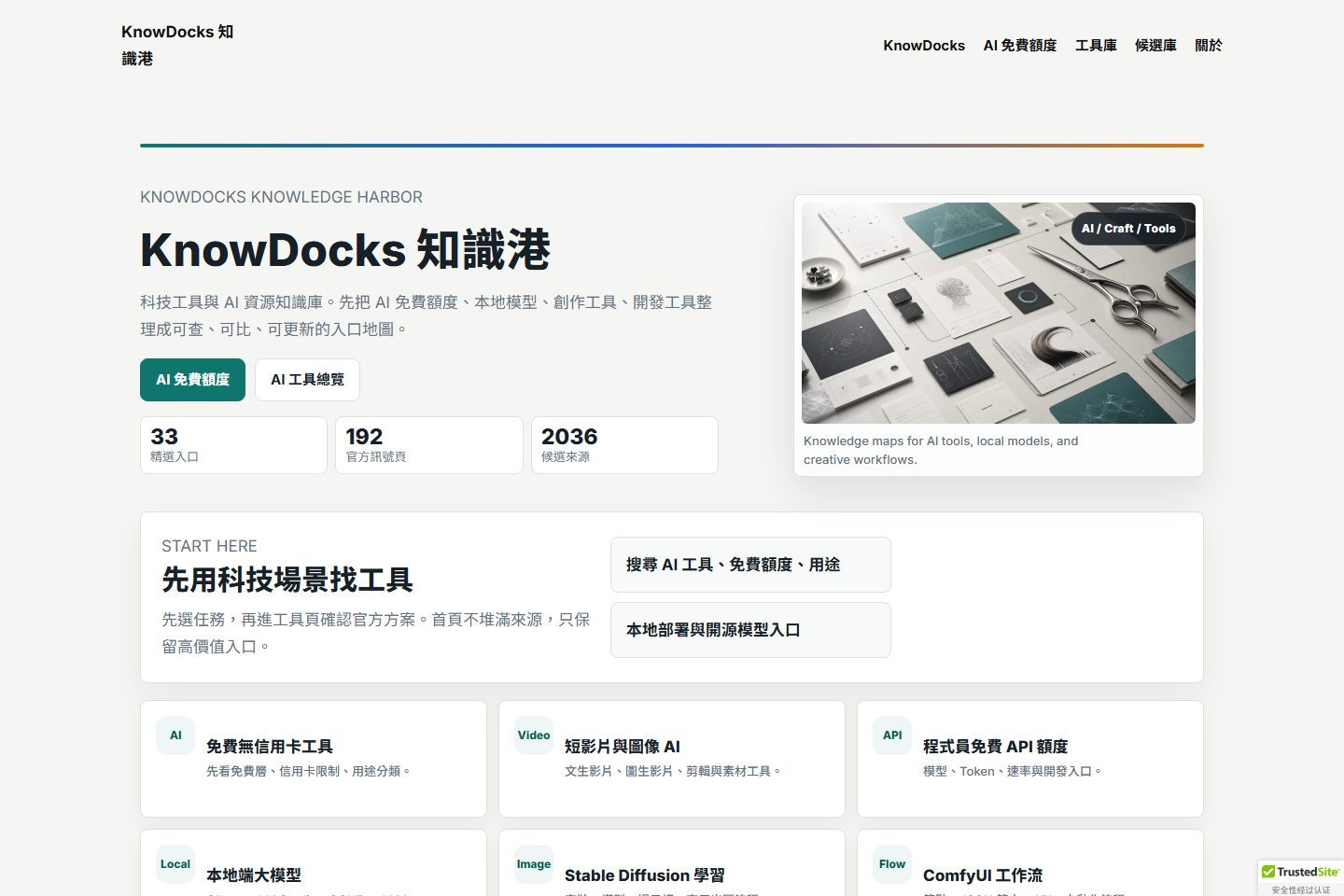
Task: Go to 工具庫 in the navigation
Action: point(1096,45)
